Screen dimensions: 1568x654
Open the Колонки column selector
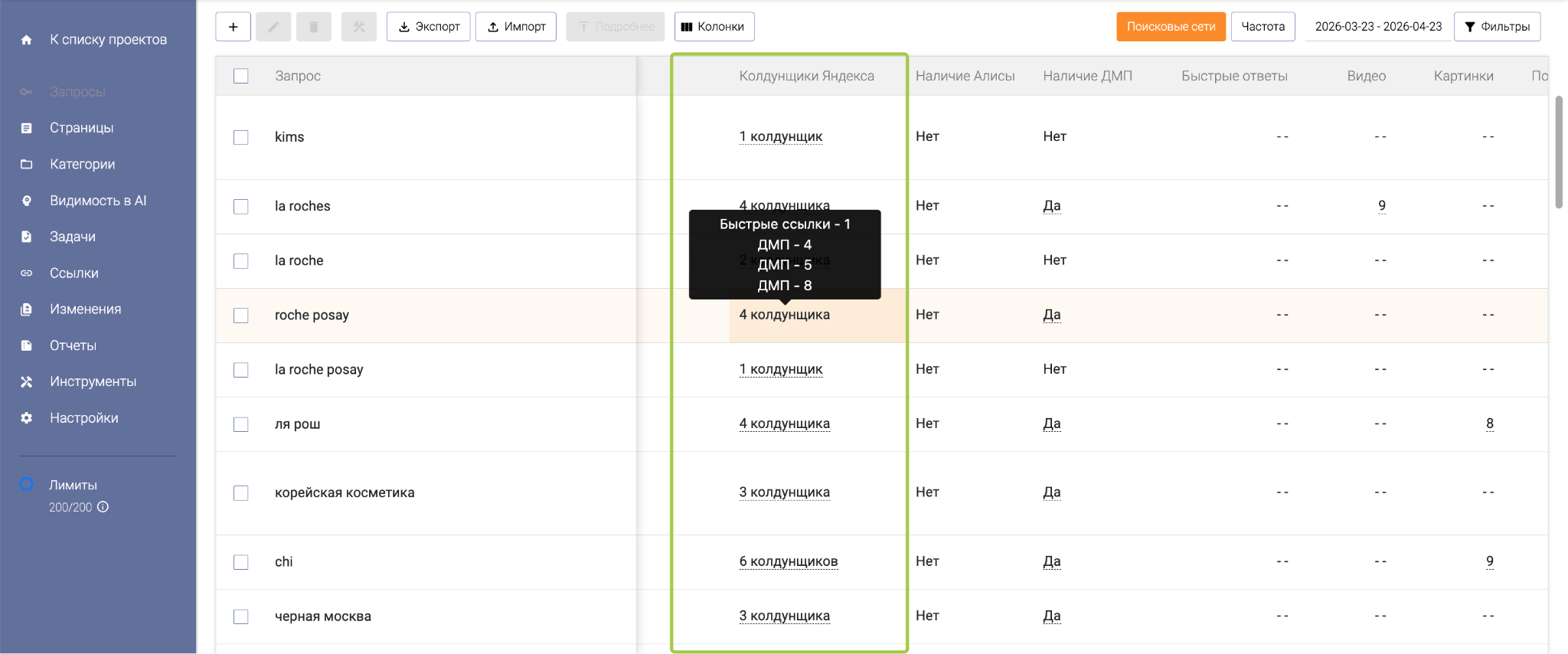pyautogui.click(x=714, y=27)
